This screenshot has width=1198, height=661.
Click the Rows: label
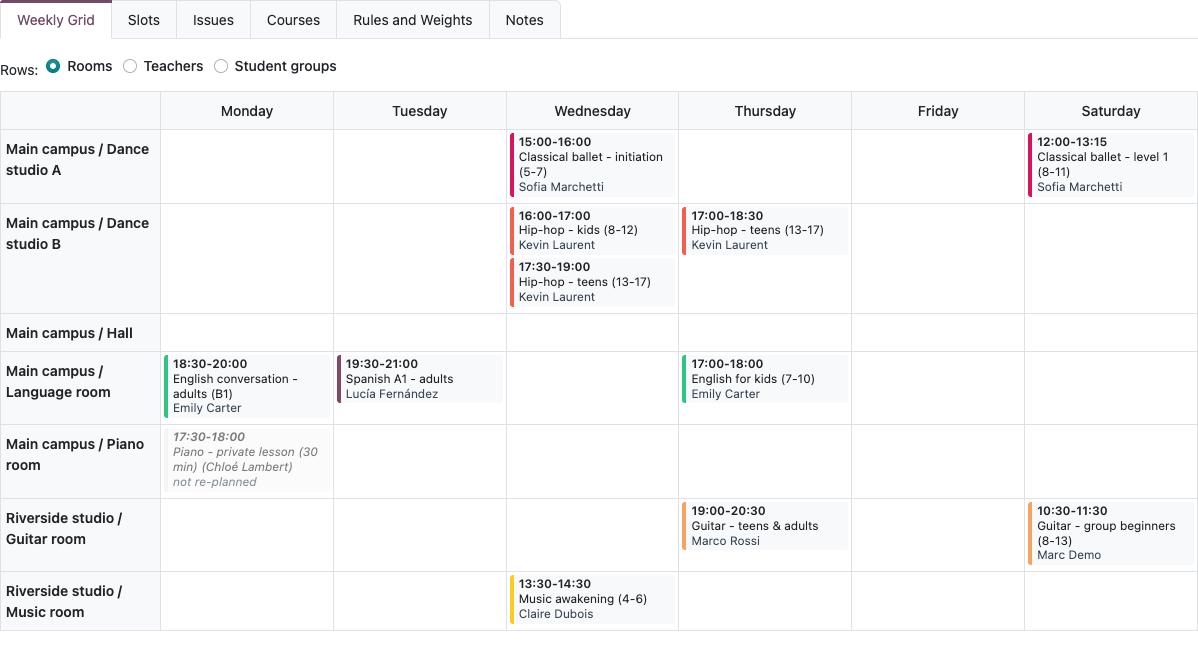pos(19,70)
